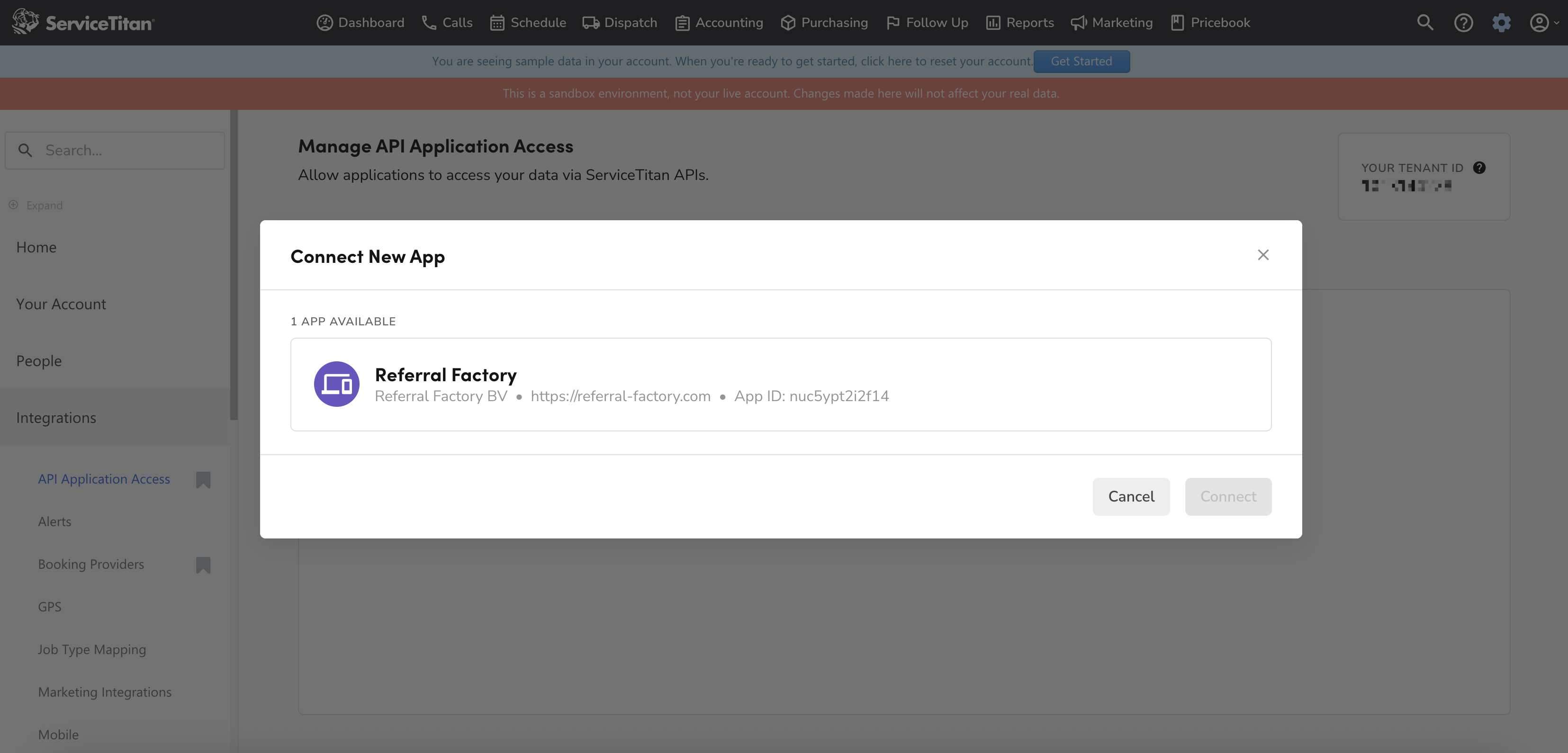Open the Dispatch icon in the navbar
Image resolution: width=1568 pixels, height=753 pixels.
point(590,23)
